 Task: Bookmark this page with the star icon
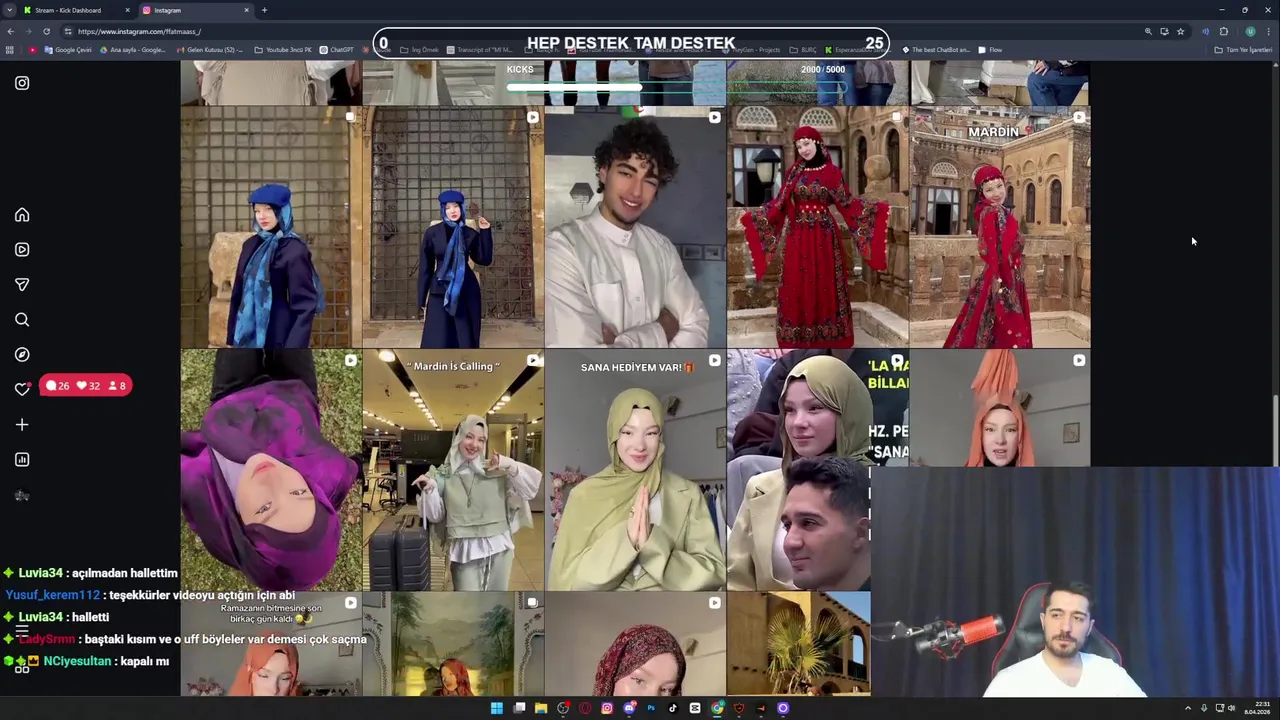click(x=1180, y=31)
